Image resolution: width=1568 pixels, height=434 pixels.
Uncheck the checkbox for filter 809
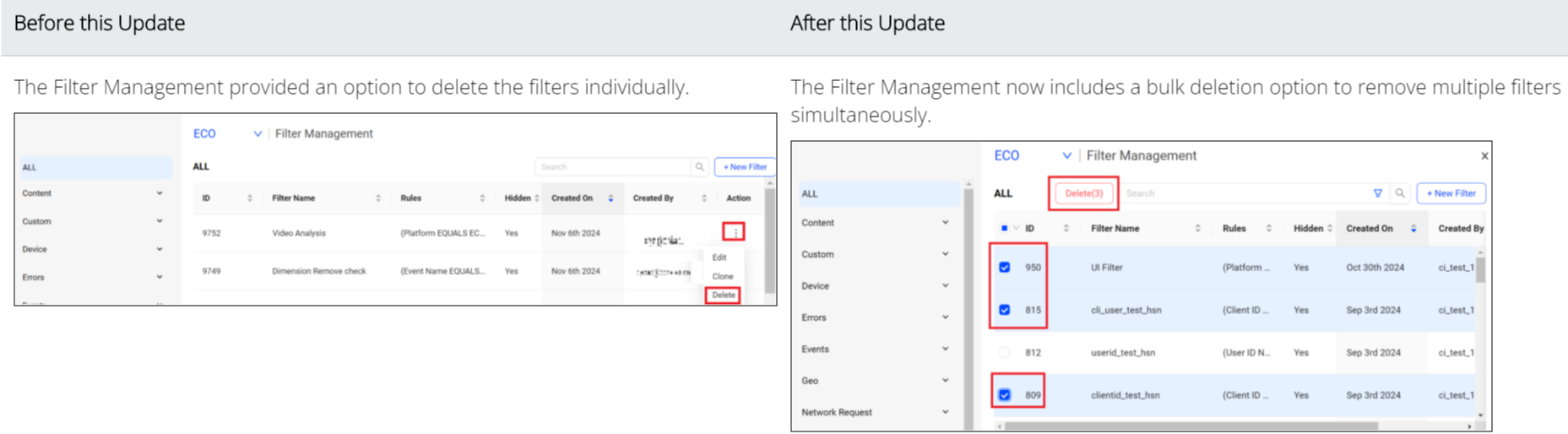[x=1005, y=395]
